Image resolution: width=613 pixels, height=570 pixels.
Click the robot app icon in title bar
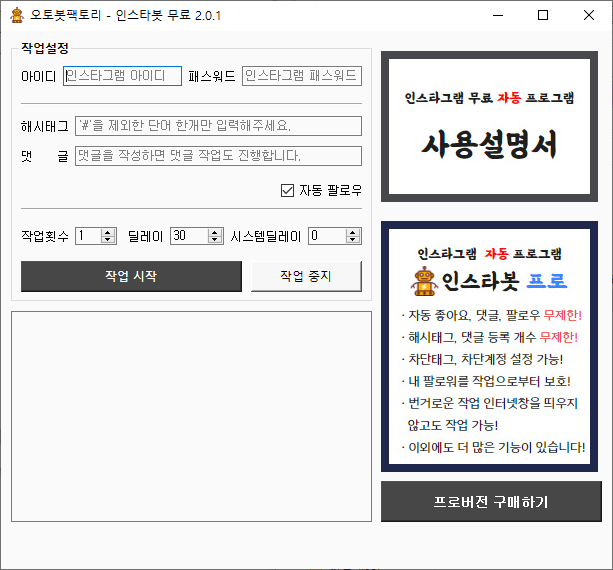(x=17, y=15)
